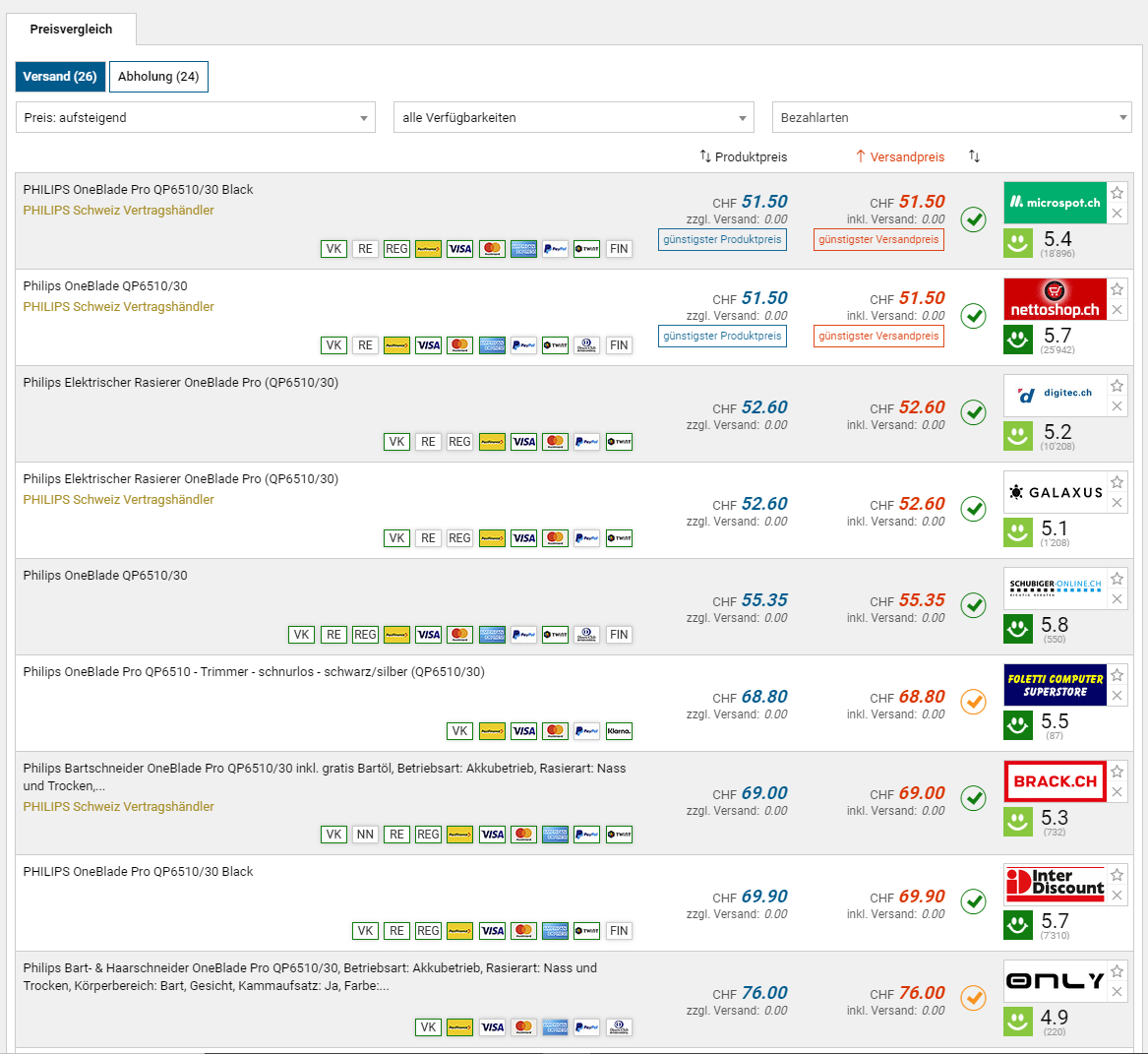Toggle the Versand (26) option
This screenshot has width=1148, height=1054.
click(x=59, y=77)
